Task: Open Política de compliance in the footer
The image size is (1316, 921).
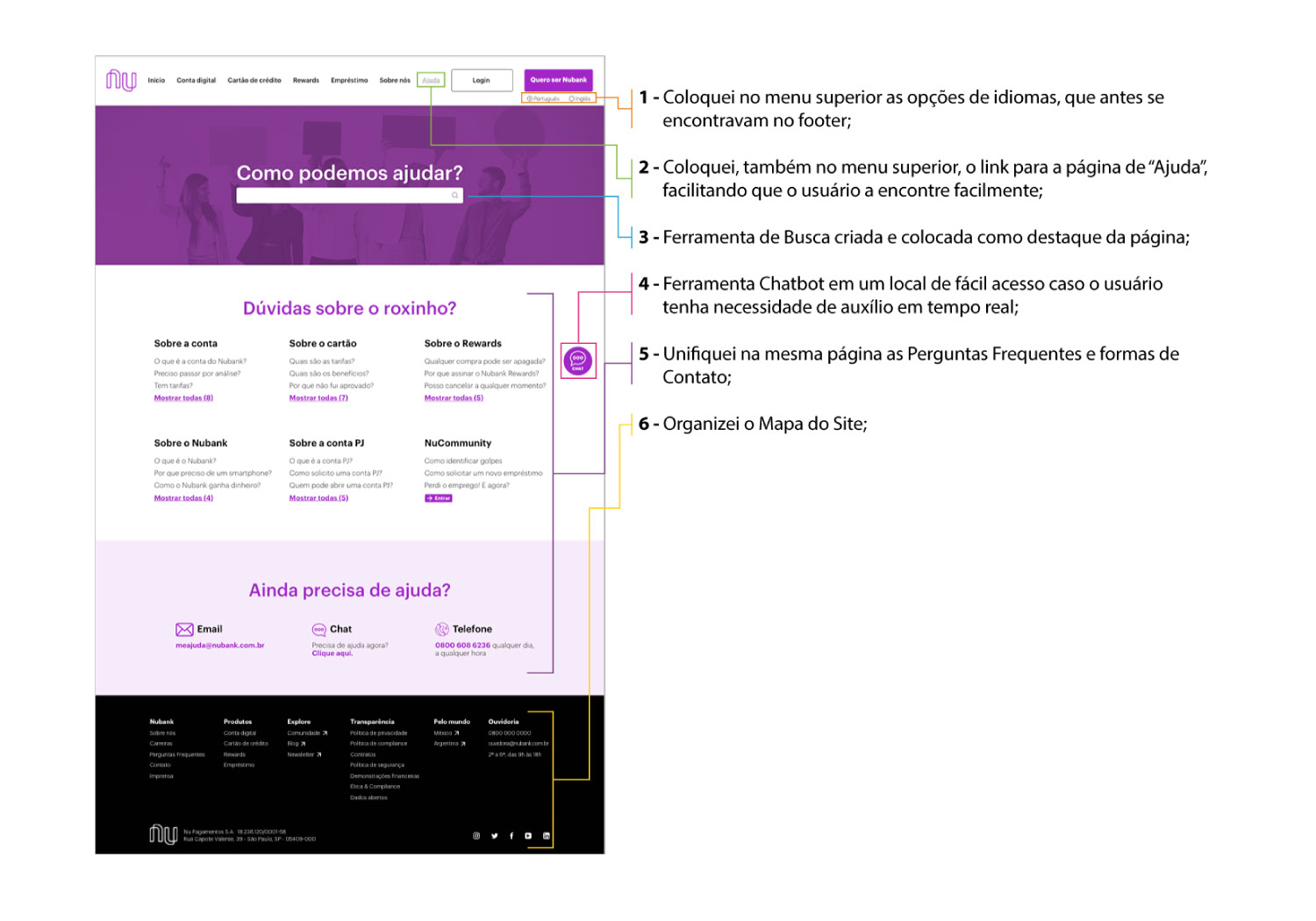Action: coord(379,744)
